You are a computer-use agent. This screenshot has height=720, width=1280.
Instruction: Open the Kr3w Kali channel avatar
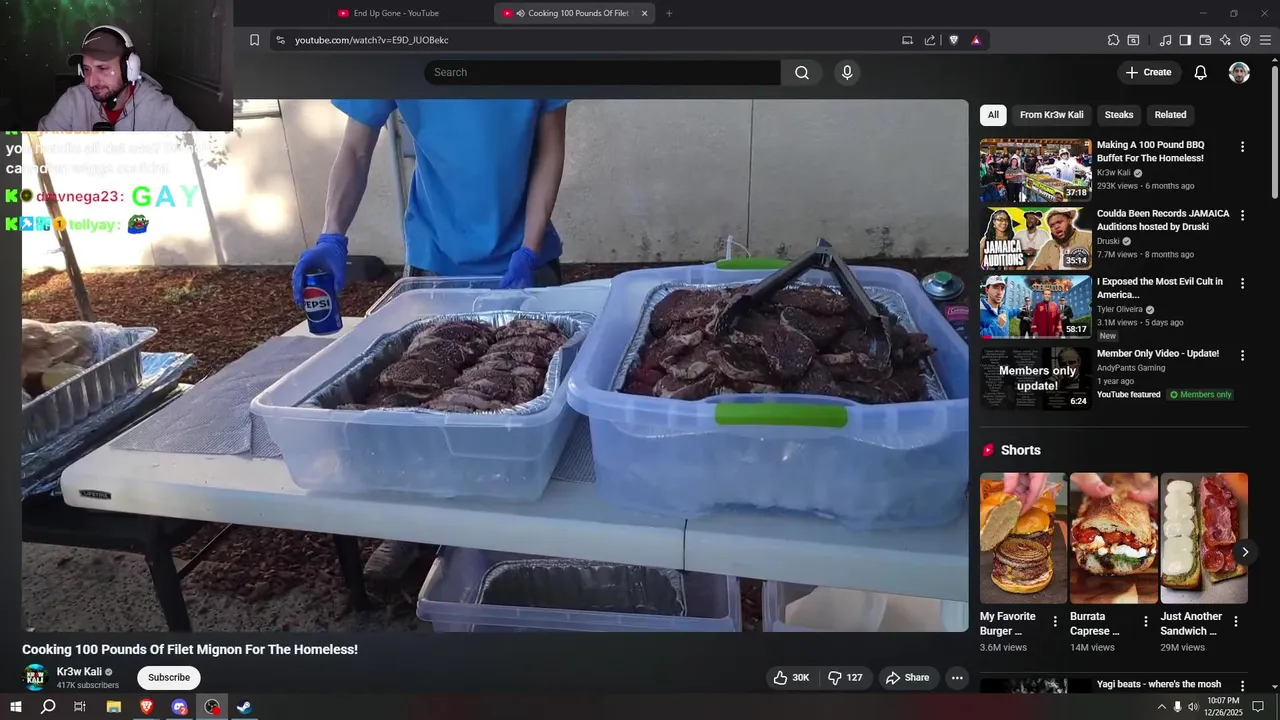click(36, 678)
